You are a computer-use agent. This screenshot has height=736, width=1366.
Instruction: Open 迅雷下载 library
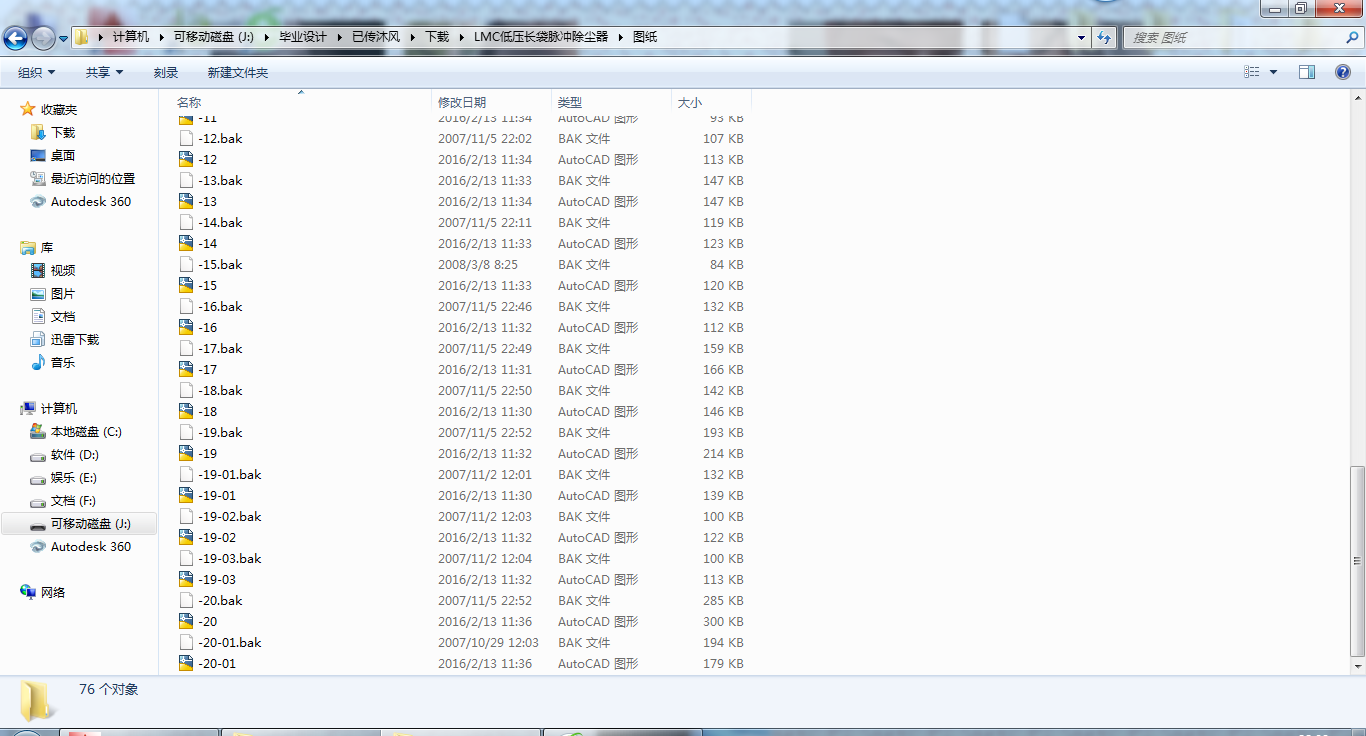[75, 340]
